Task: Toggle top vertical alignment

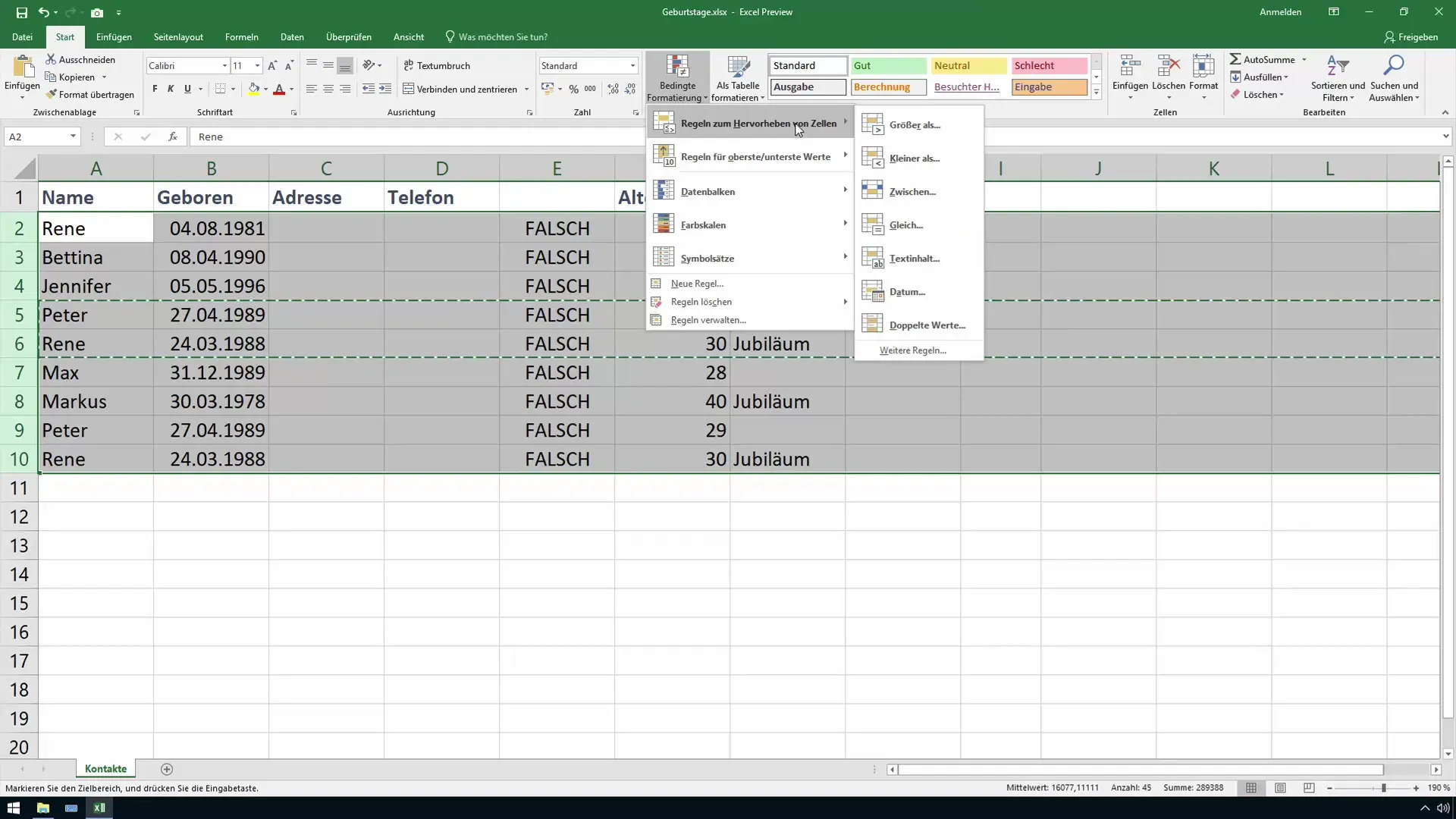Action: coord(312,65)
